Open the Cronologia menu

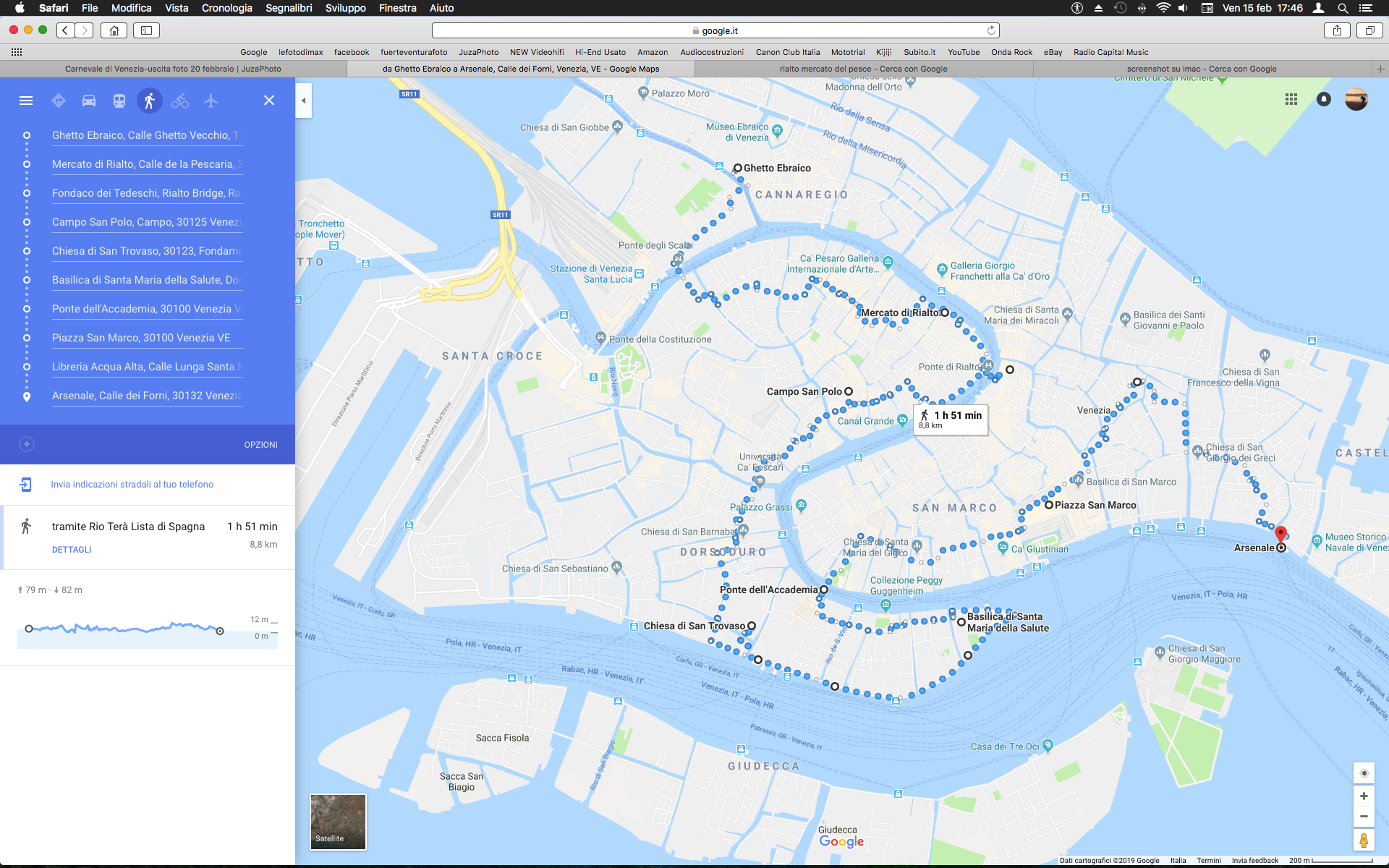[x=227, y=8]
